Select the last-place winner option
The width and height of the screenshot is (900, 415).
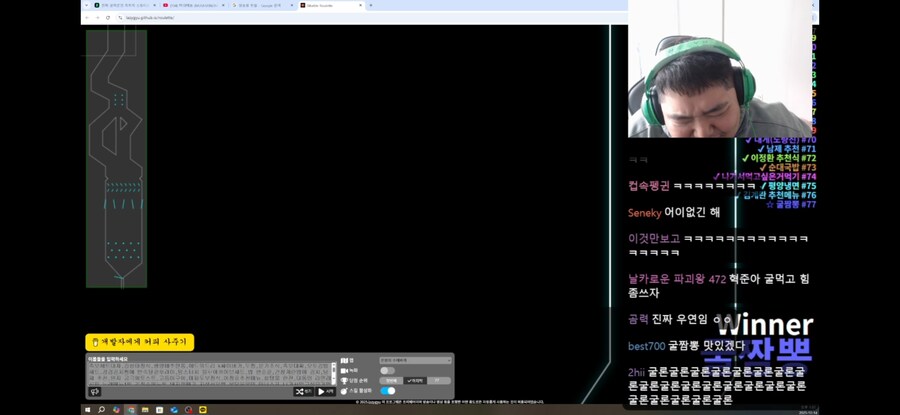point(417,380)
